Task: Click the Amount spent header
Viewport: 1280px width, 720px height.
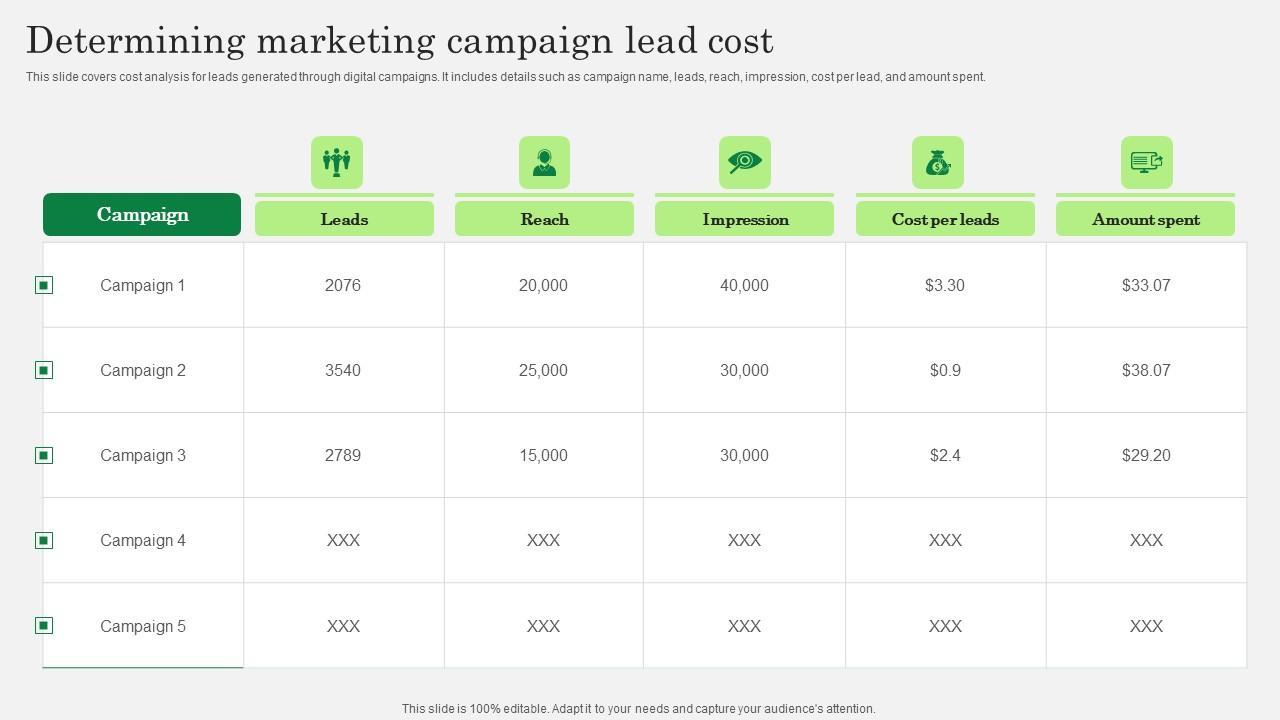Action: point(1146,219)
